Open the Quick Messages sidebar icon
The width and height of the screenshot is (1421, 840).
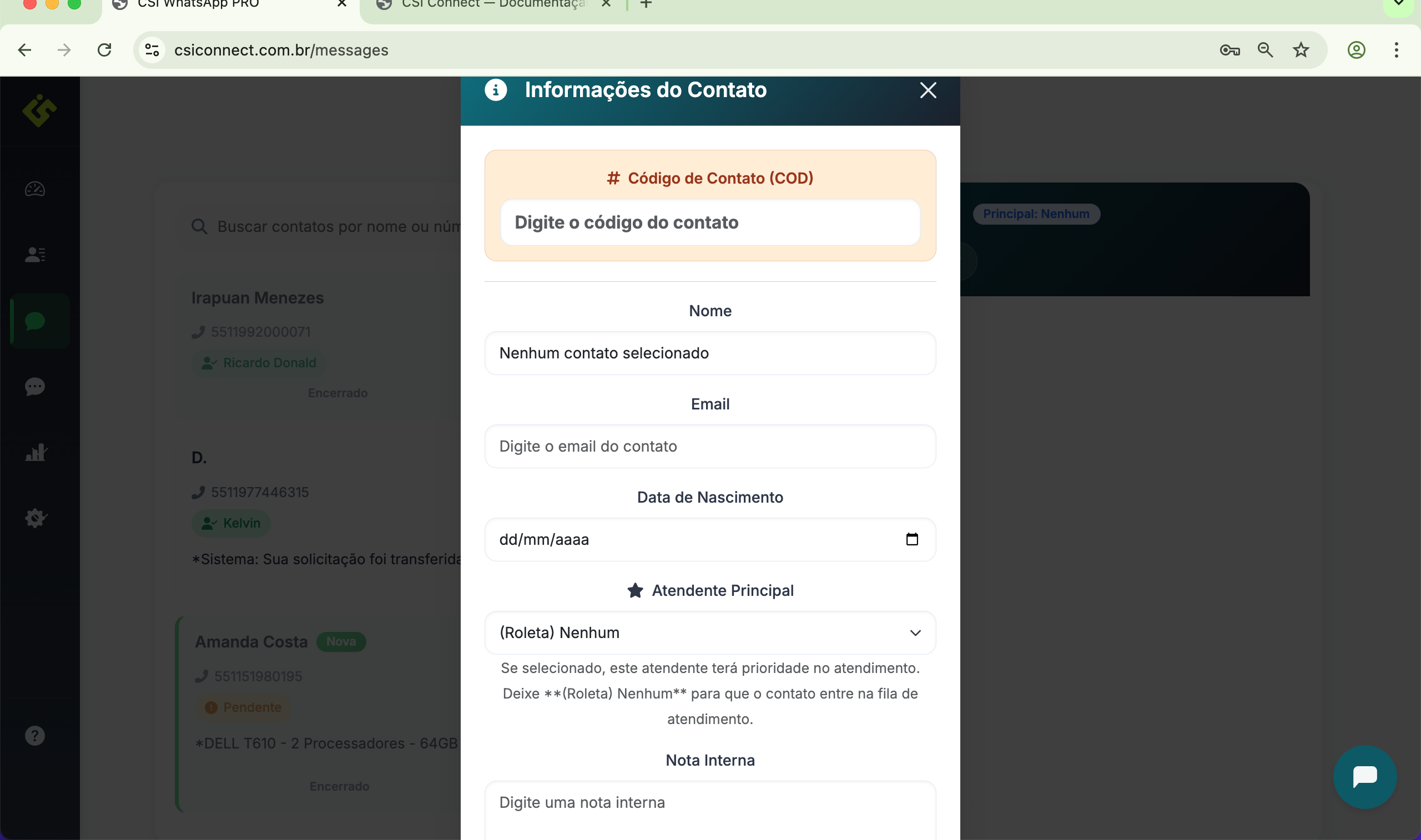(35, 387)
